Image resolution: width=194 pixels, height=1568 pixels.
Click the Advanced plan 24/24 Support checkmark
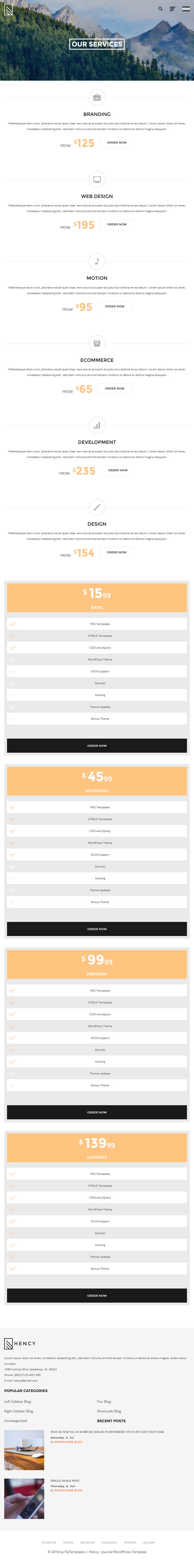12,855
